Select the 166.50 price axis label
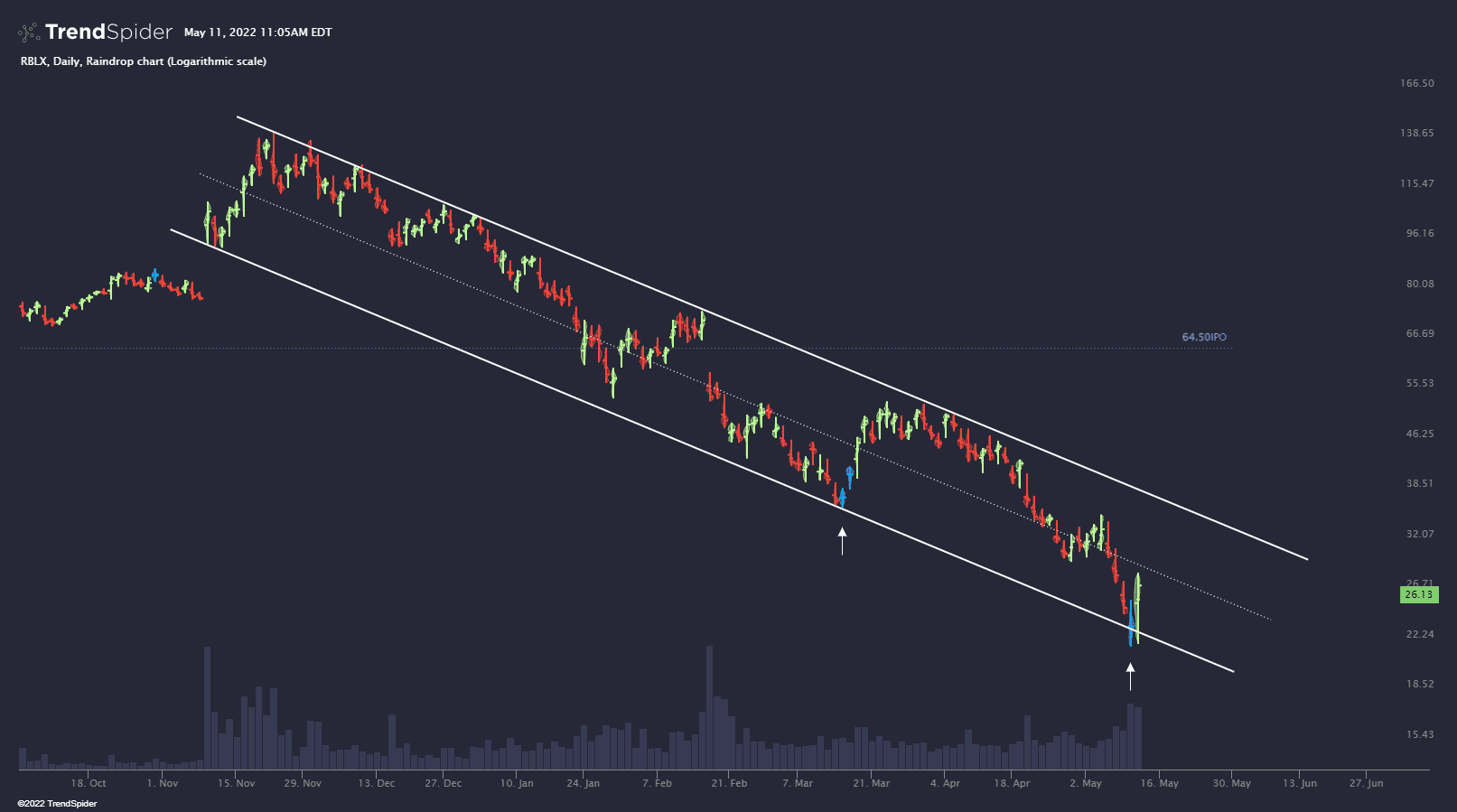The image size is (1457, 812). tap(1417, 83)
